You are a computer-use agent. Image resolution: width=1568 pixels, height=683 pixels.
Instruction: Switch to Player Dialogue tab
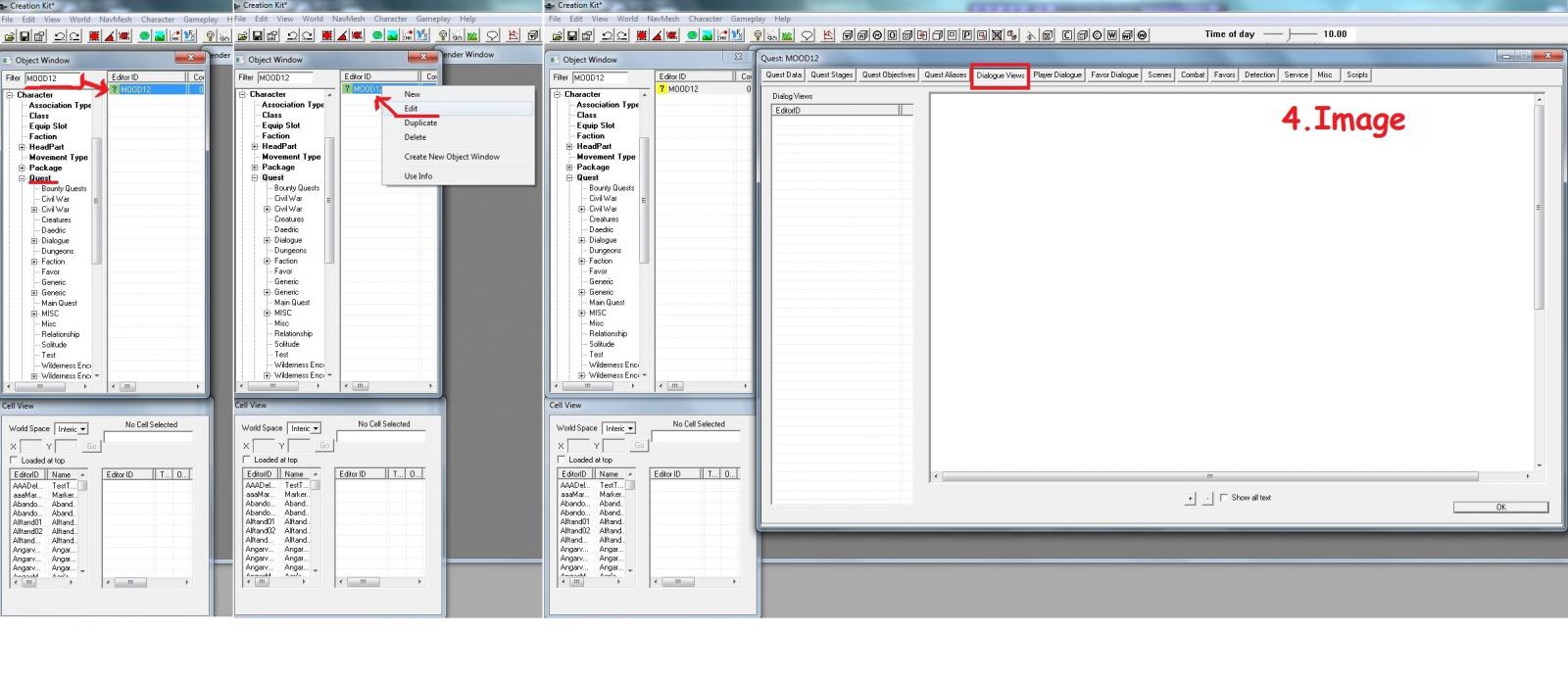click(x=1057, y=75)
